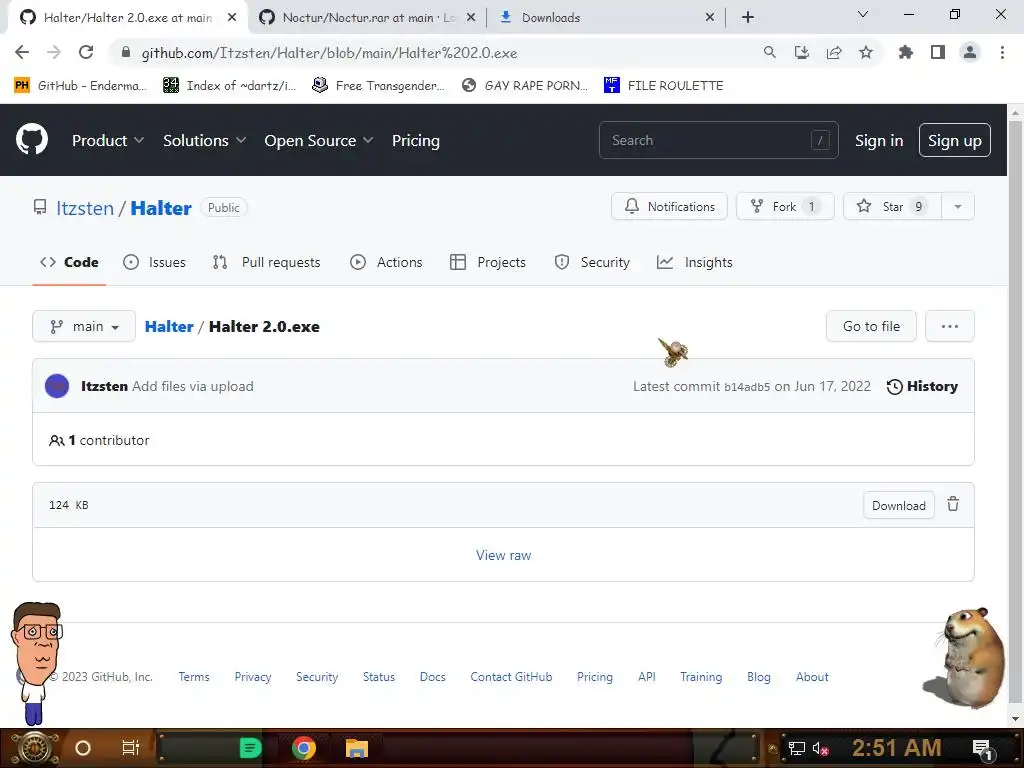Viewport: 1024px width, 768px height.
Task: Open the Projects tab
Action: (488, 262)
